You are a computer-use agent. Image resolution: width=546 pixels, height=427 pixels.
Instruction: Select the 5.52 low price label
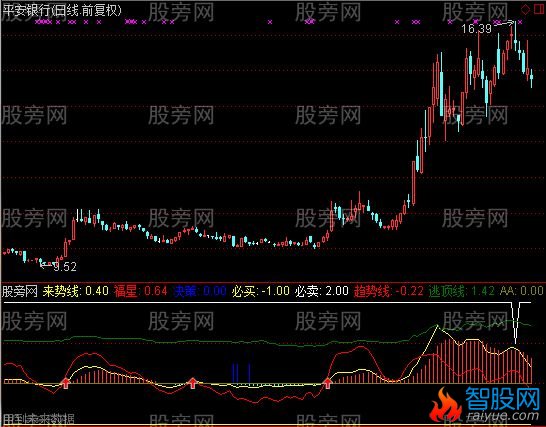click(65, 267)
